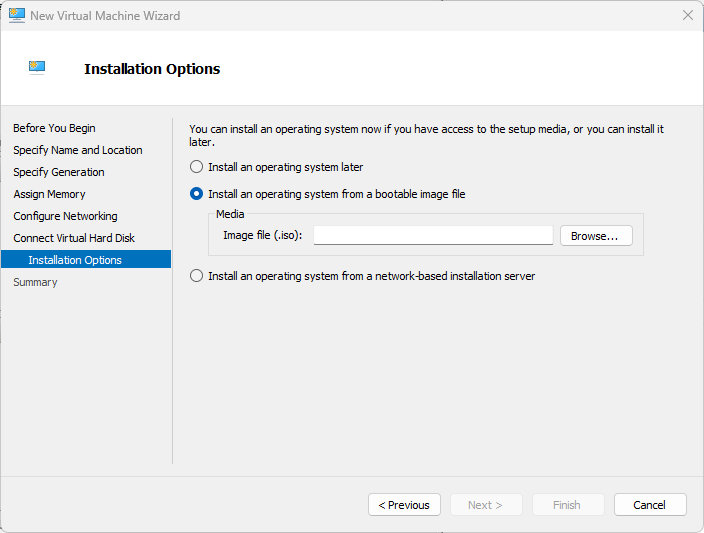Click the 'You can install an operating system now' description

(x=426, y=135)
